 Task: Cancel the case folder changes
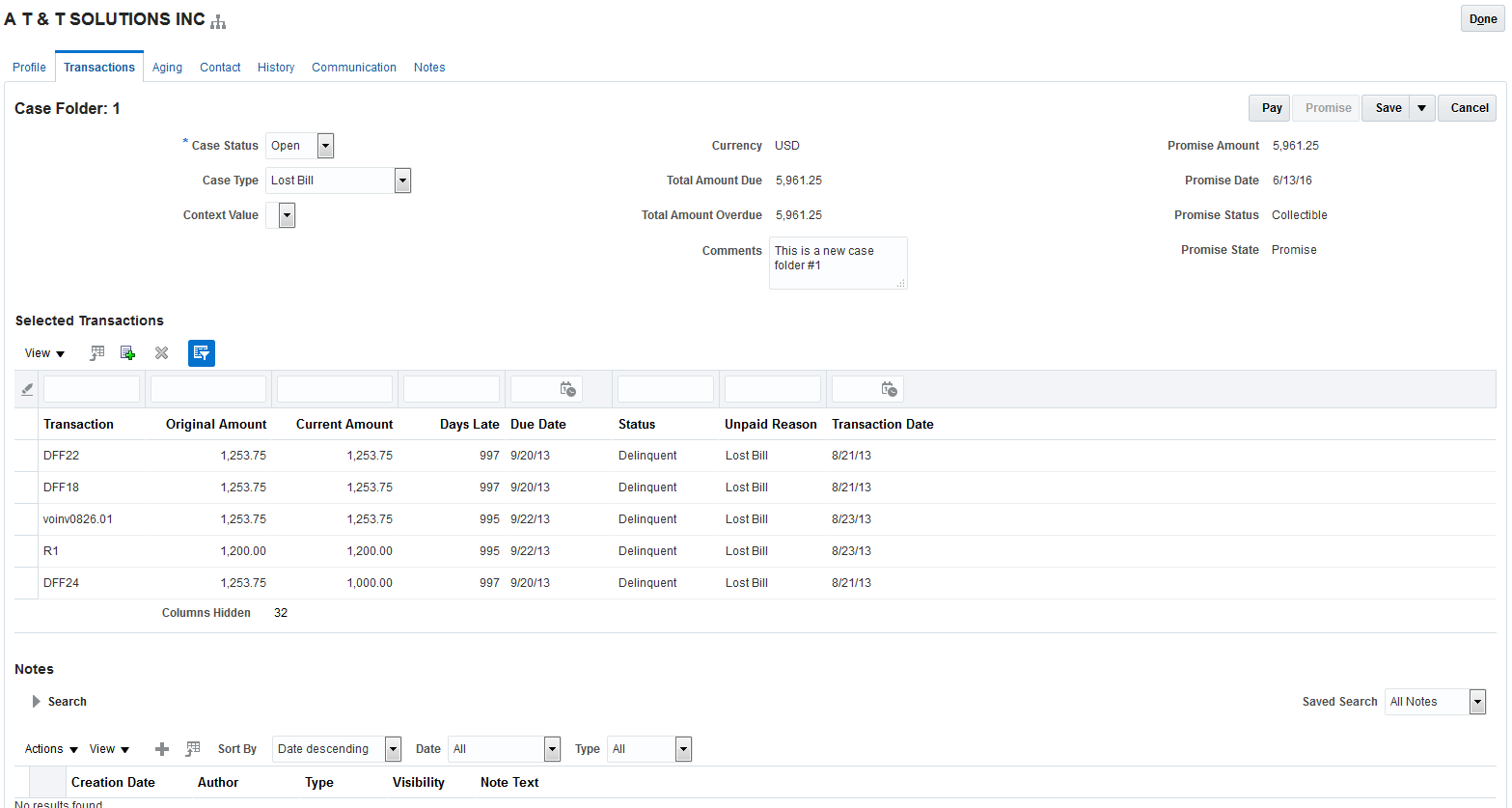click(x=1469, y=108)
